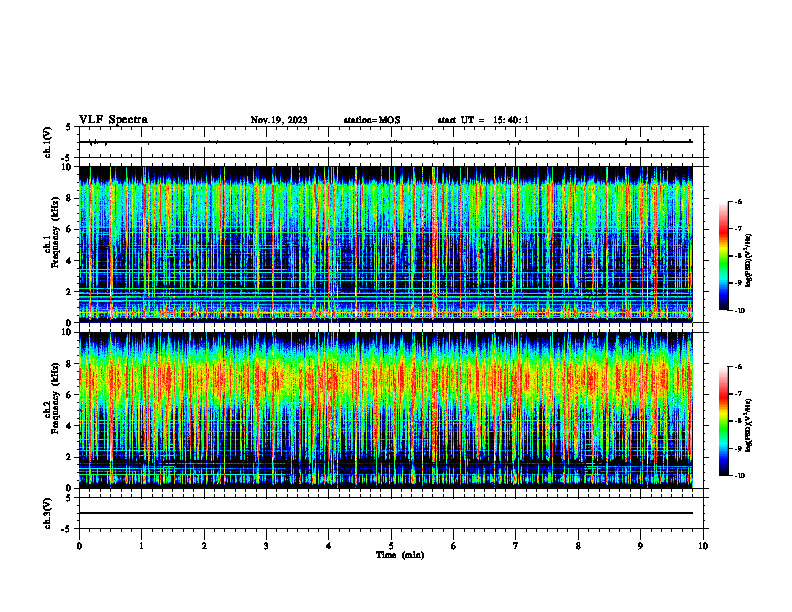Click the flat ch.3 voltage trace line
Image resolution: width=792 pixels, height=612 pixels.
click(x=386, y=513)
